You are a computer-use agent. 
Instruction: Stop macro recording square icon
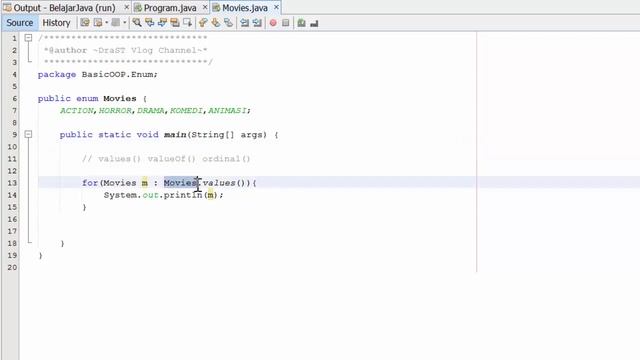pos(285,23)
